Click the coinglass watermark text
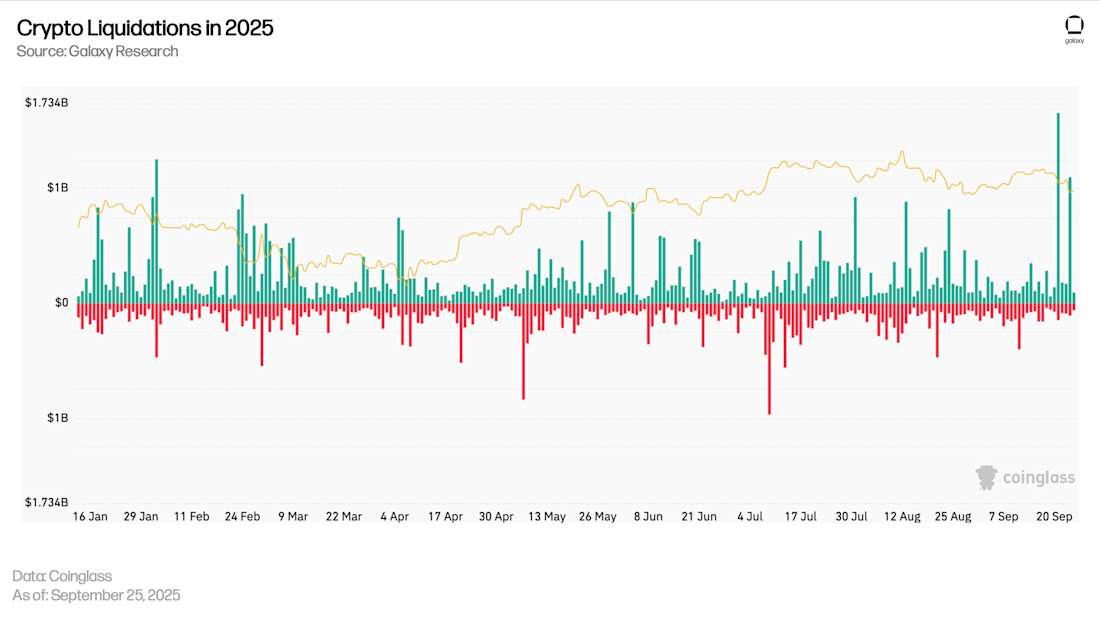 click(1038, 478)
